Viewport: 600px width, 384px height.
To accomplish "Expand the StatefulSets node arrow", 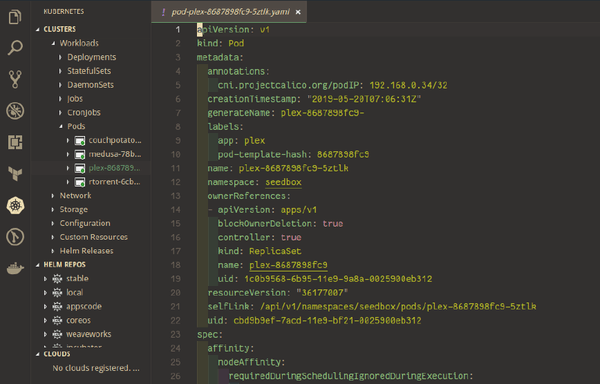I will (60, 71).
